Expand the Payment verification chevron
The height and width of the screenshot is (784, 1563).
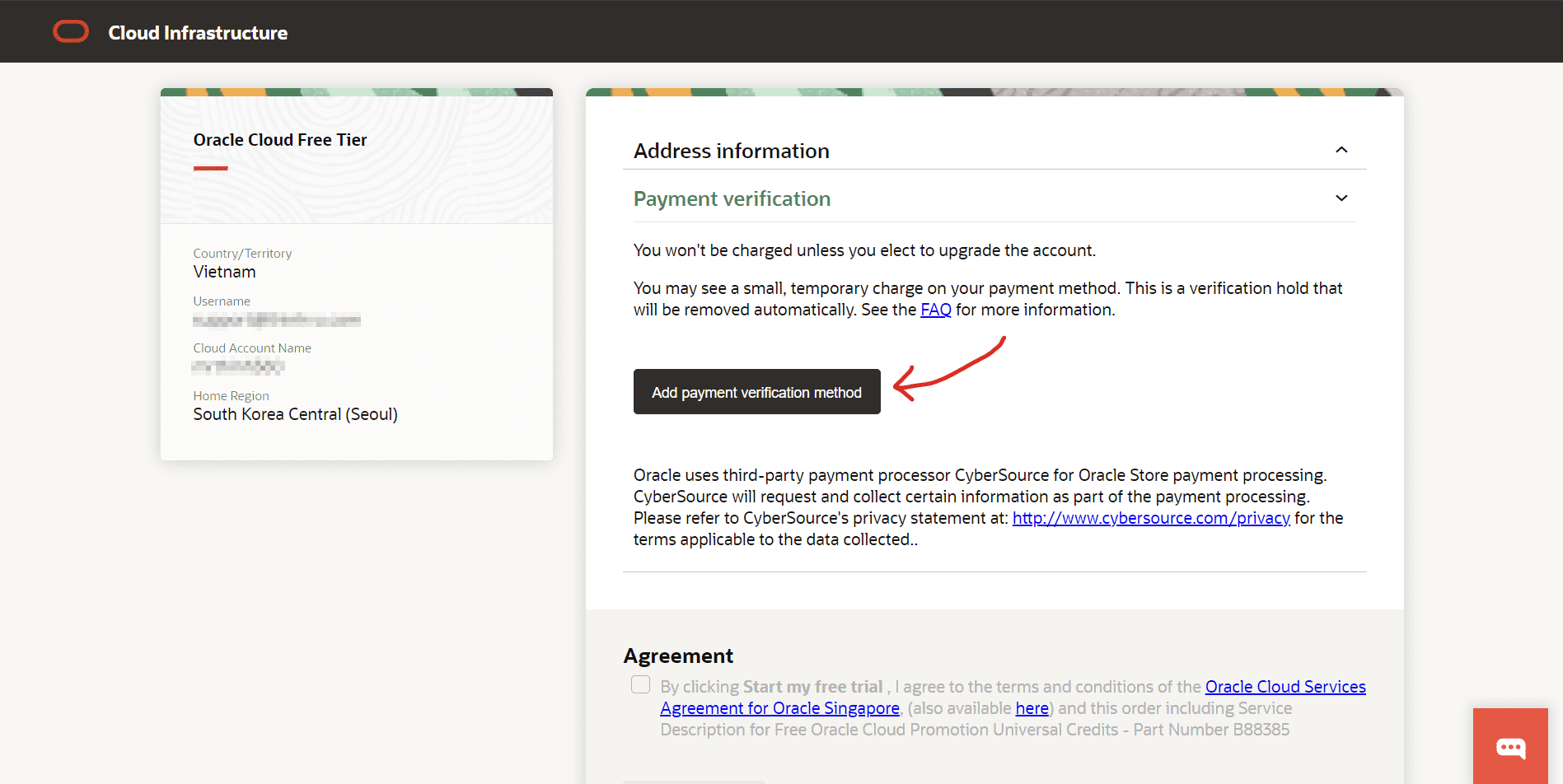pyautogui.click(x=1341, y=198)
